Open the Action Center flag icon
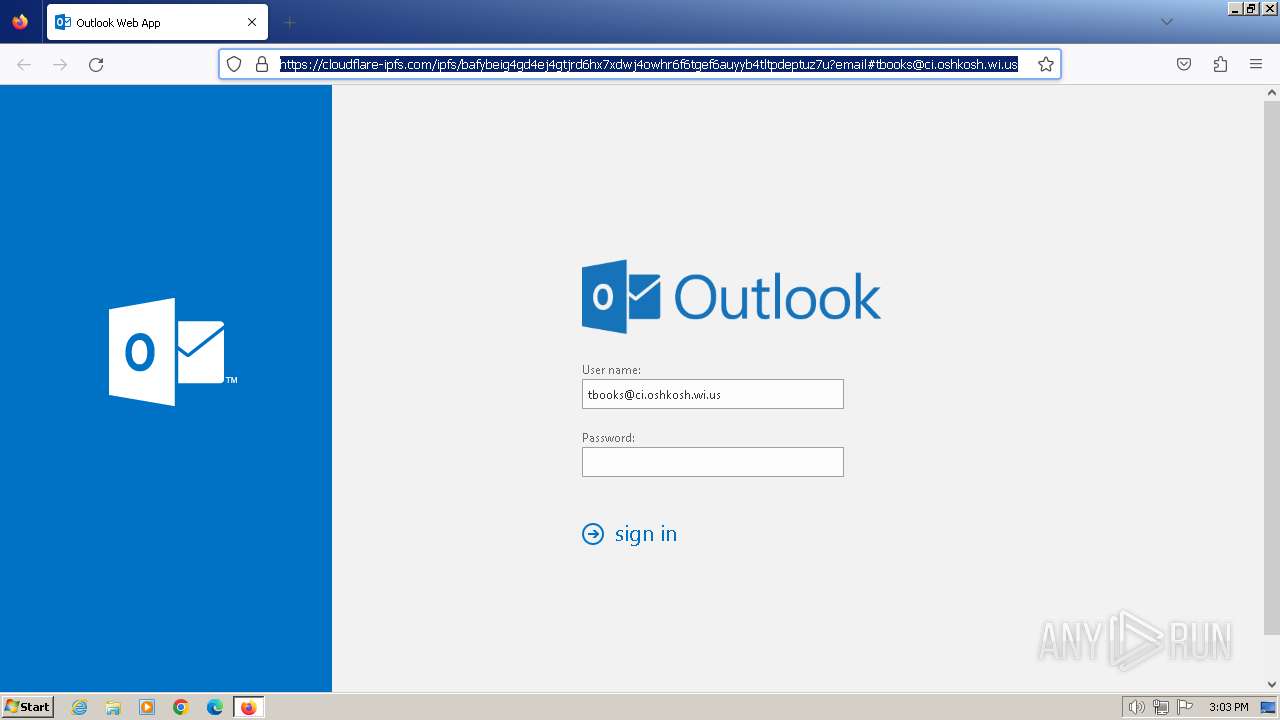 (1186, 707)
